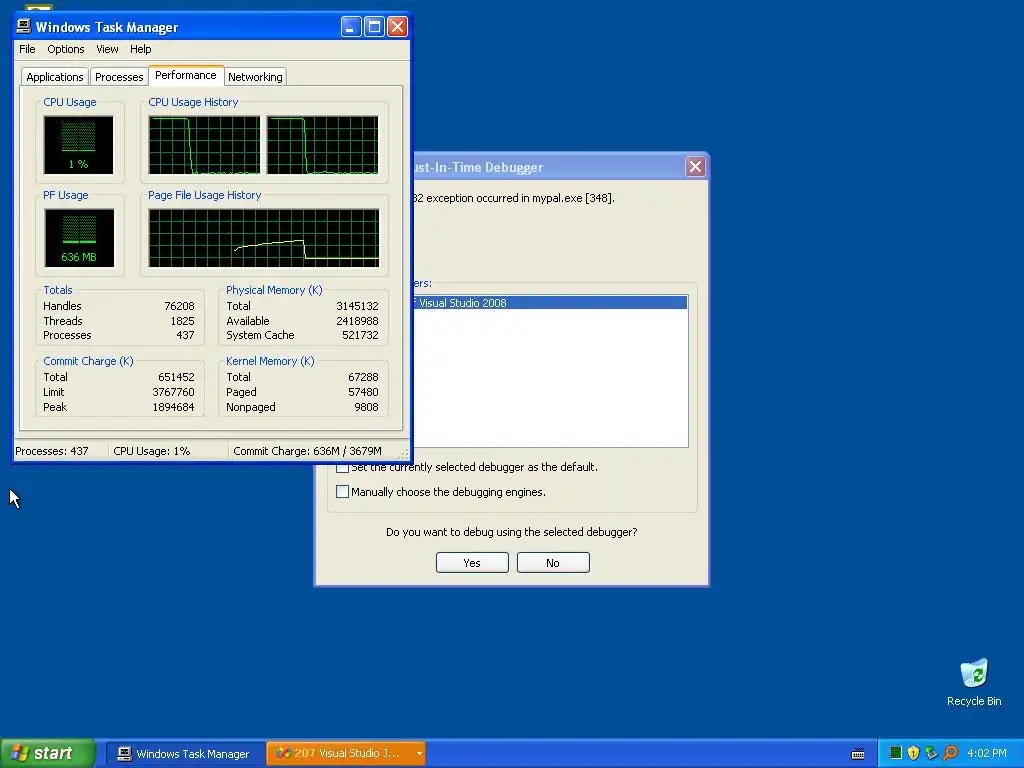Click the PF Usage gauge showing 636 MB

tap(79, 238)
